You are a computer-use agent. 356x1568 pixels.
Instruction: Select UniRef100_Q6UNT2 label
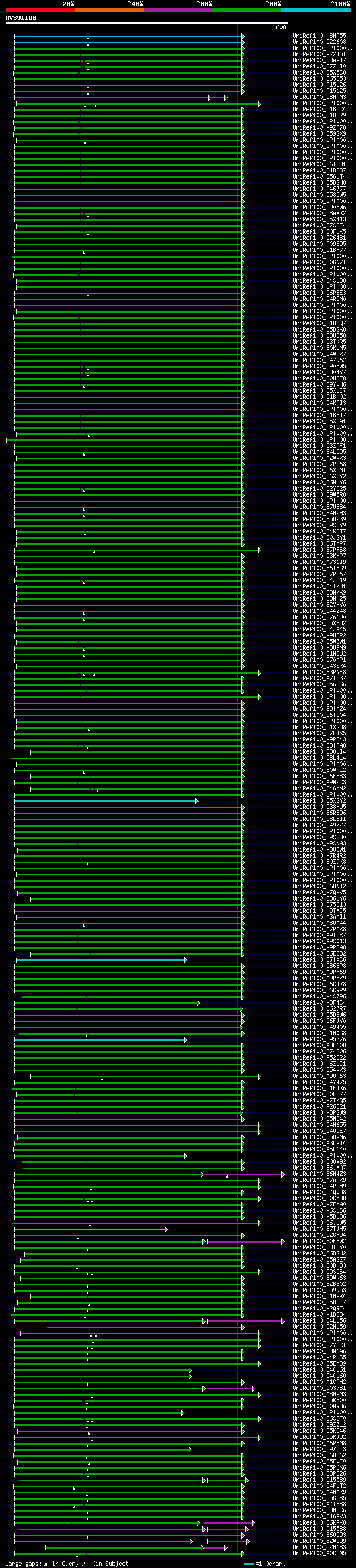(x=319, y=886)
